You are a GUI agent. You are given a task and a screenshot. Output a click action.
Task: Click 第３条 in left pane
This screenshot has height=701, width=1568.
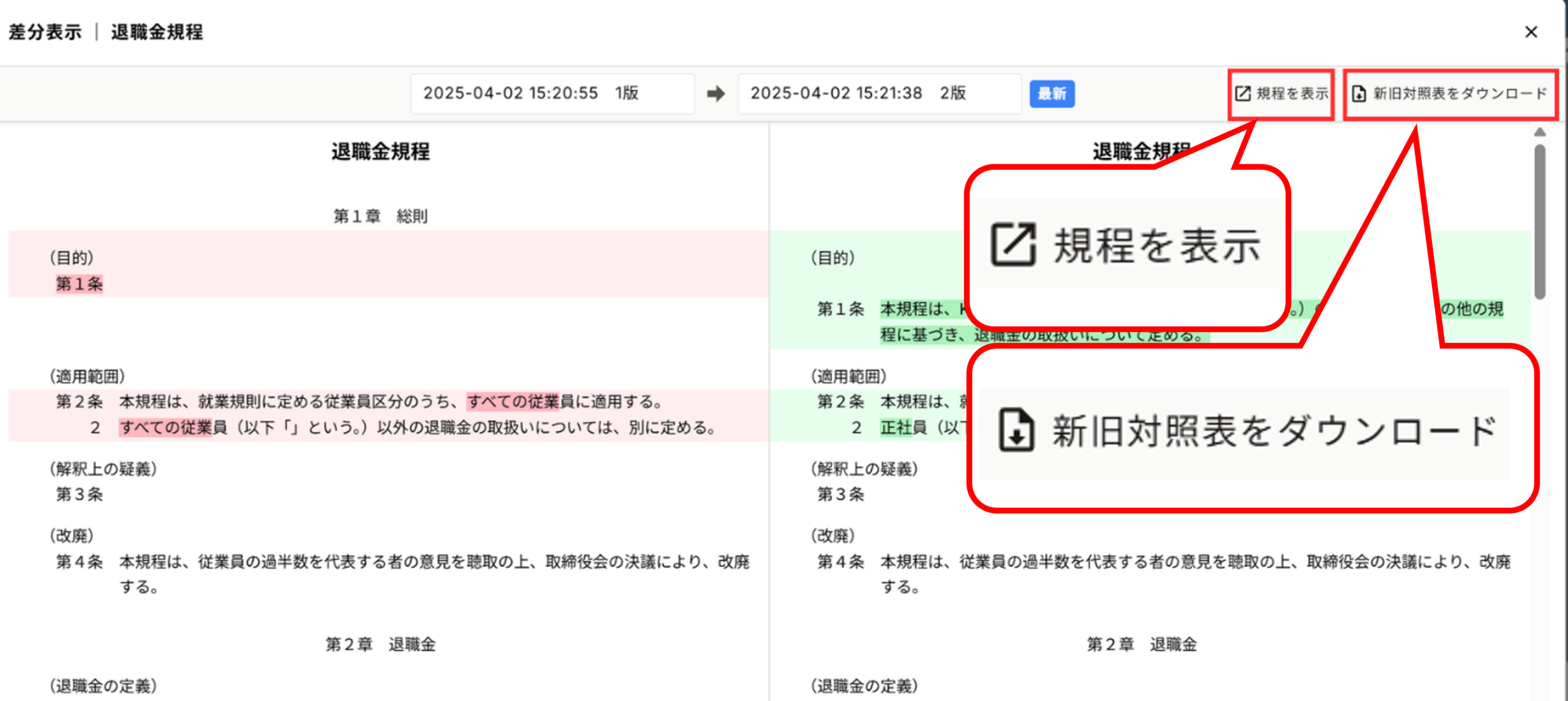click(80, 494)
